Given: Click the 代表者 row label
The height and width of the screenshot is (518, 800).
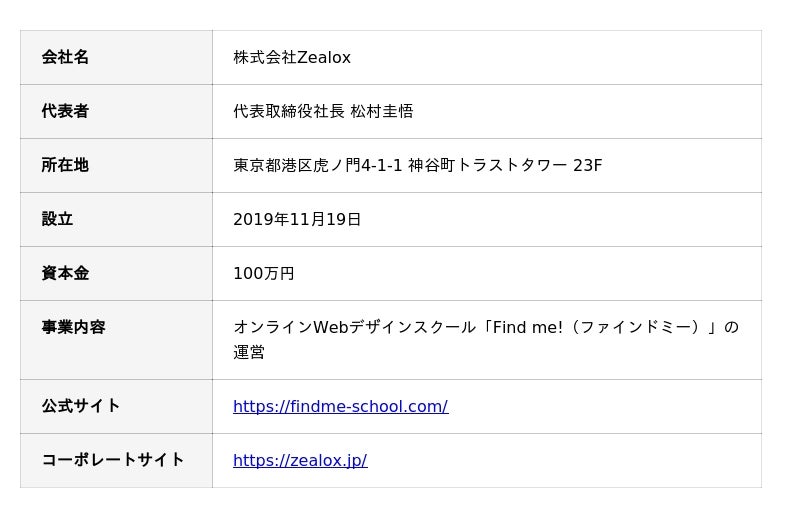Looking at the screenshot, I should coord(65,111).
